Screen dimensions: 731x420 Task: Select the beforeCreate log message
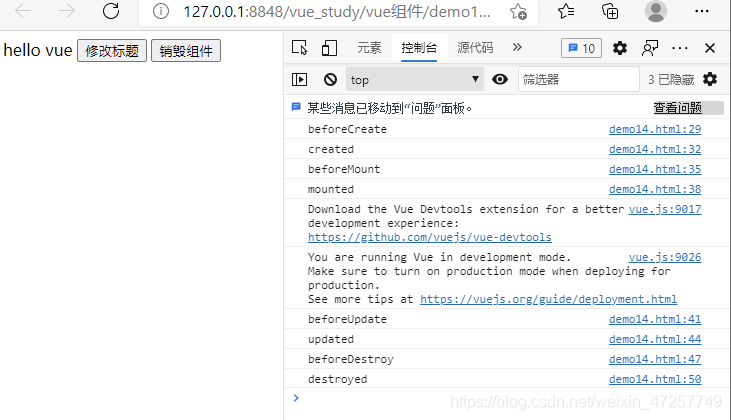[347, 129]
